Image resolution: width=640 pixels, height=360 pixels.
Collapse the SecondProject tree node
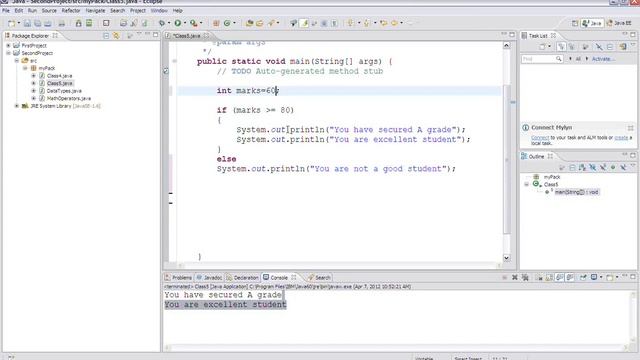point(8,53)
